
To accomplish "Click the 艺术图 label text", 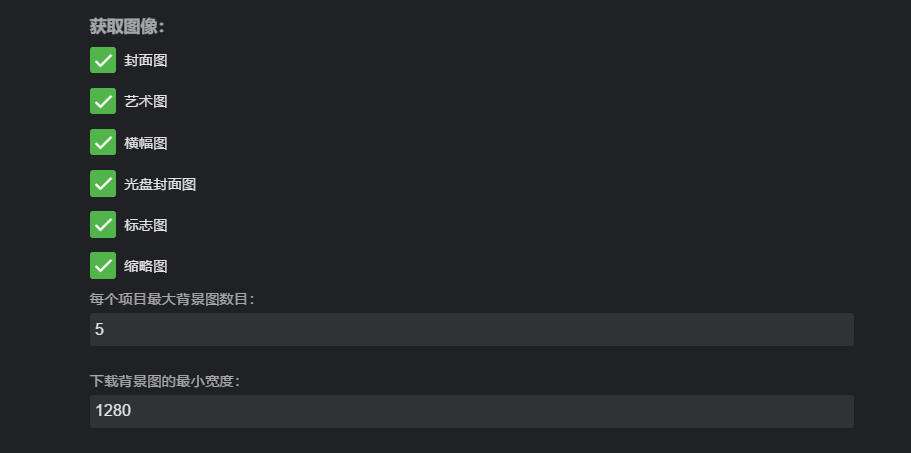I will pyautogui.click(x=145, y=102).
